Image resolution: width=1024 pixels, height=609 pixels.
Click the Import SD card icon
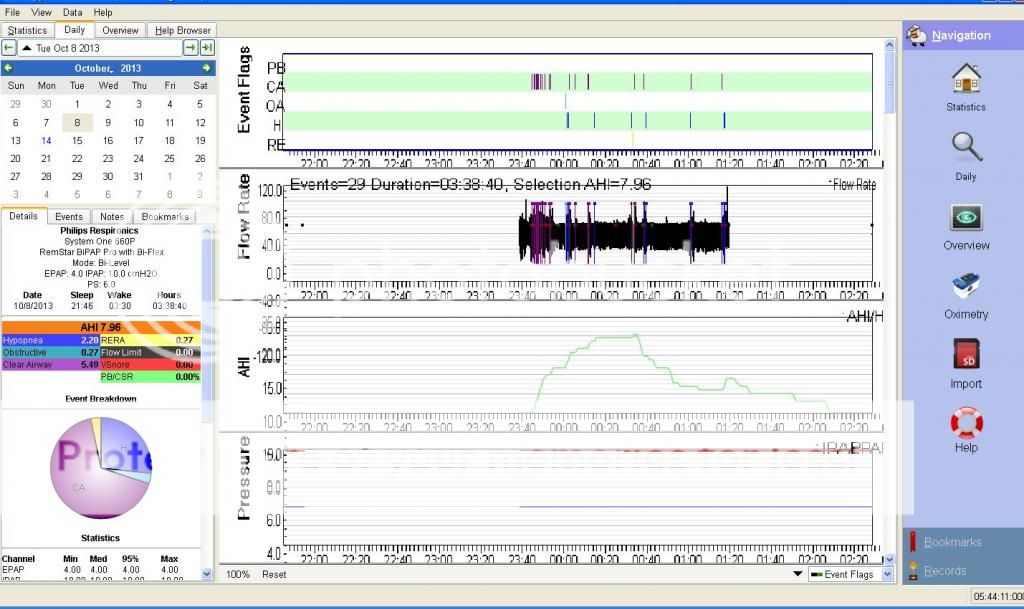[965, 356]
